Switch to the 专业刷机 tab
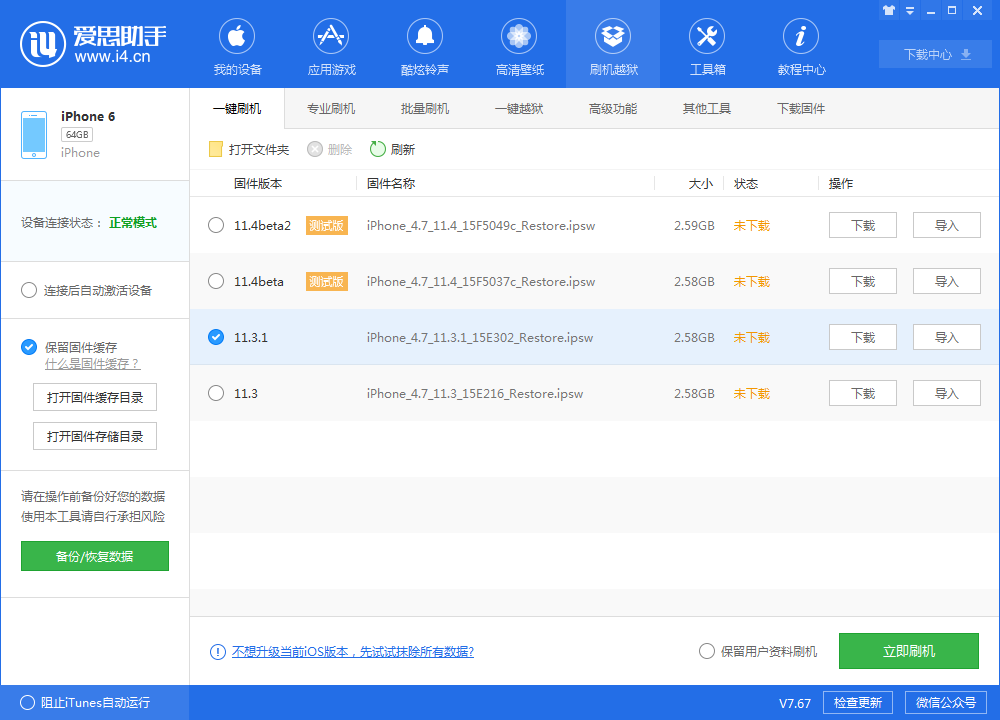This screenshot has width=1000, height=720. [x=332, y=108]
